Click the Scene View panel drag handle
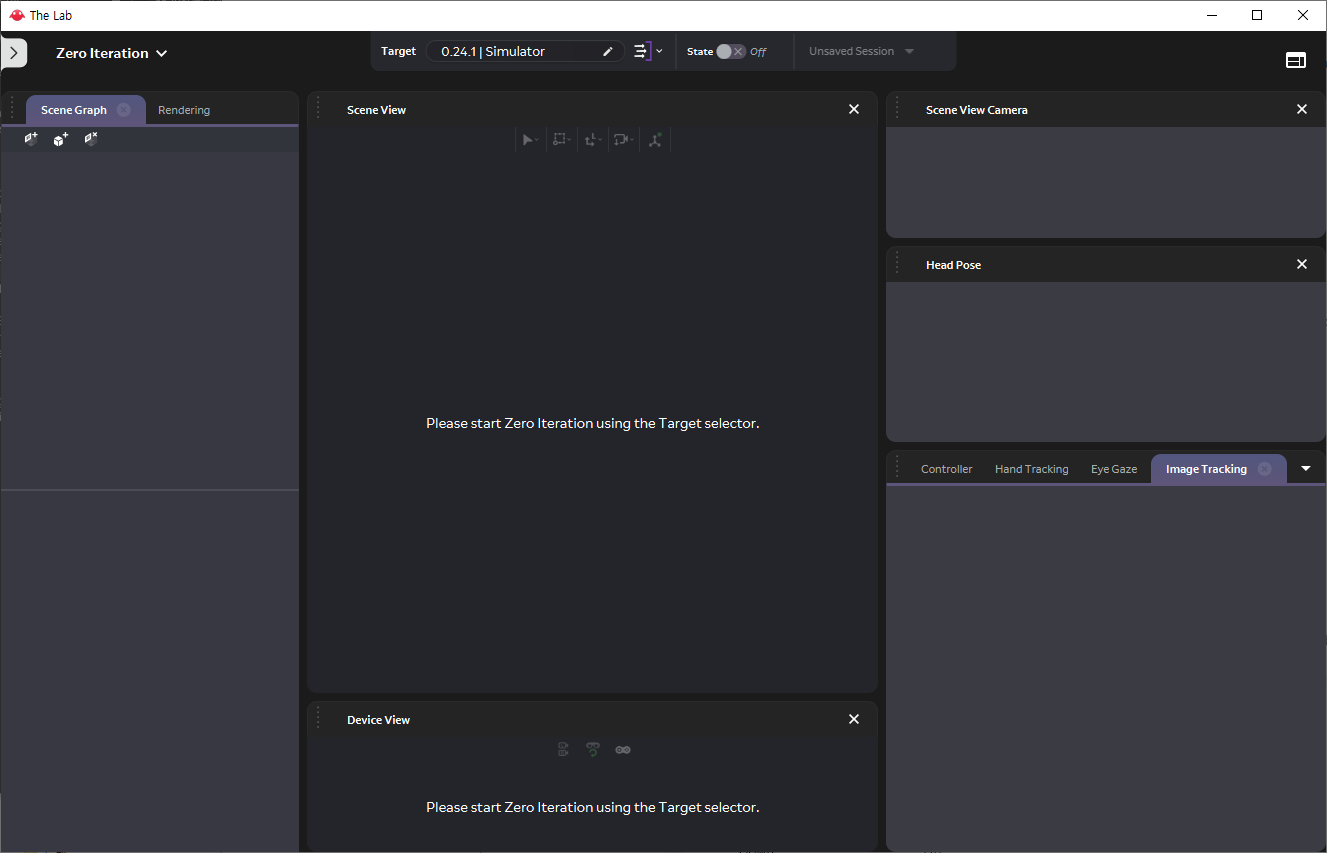Screen dimensions: 1327x853 318,109
